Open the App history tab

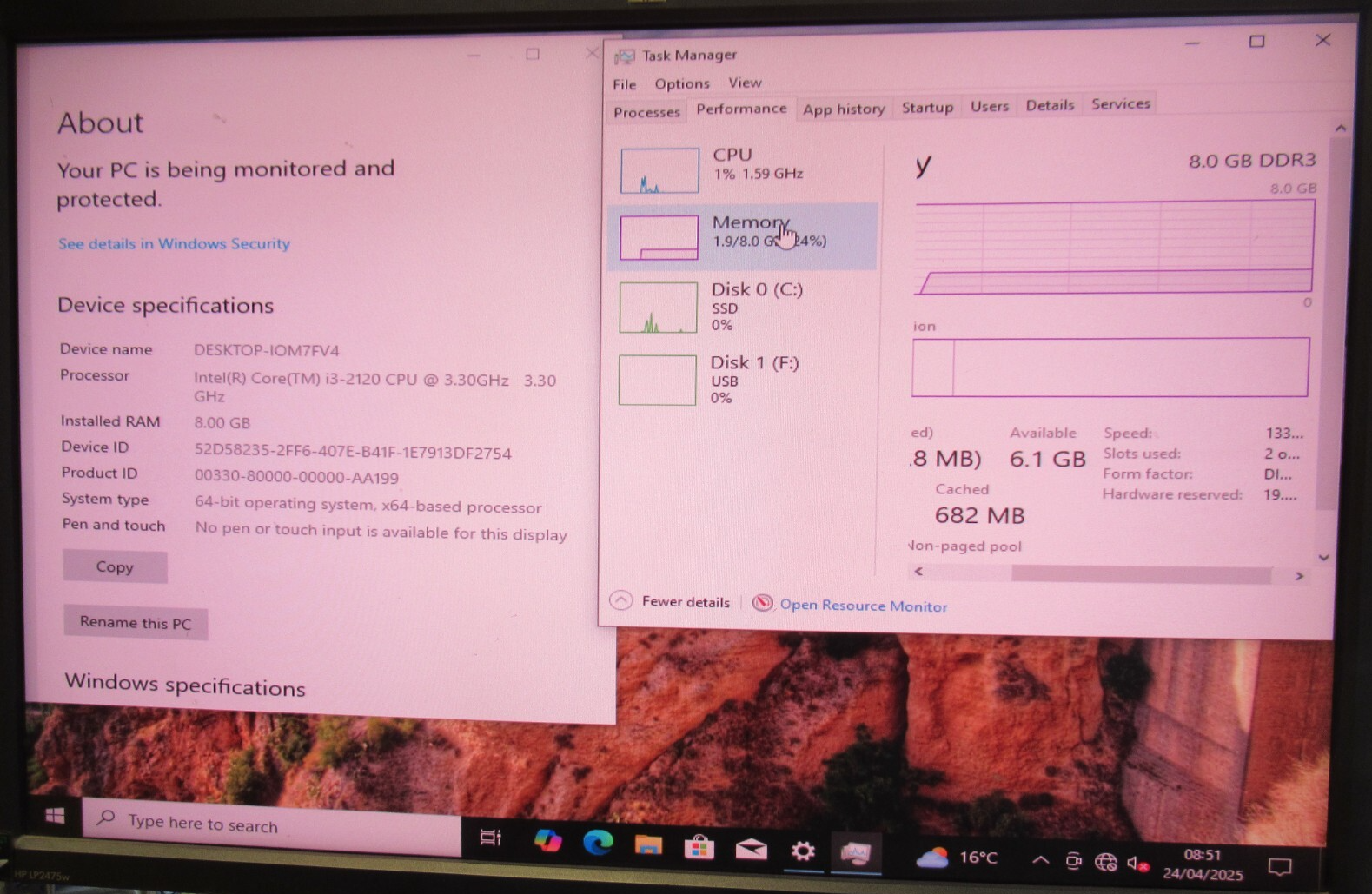click(x=844, y=109)
